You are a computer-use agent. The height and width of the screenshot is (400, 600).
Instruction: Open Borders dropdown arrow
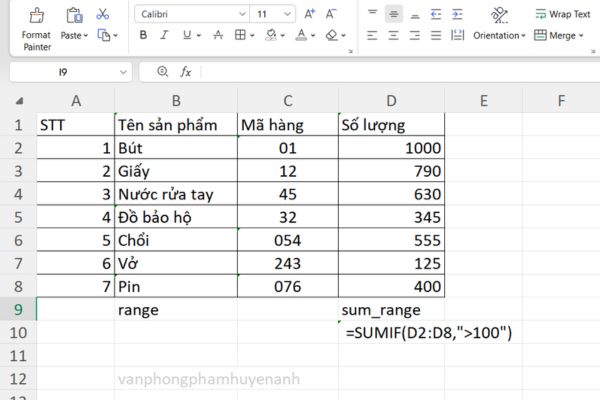(x=252, y=36)
